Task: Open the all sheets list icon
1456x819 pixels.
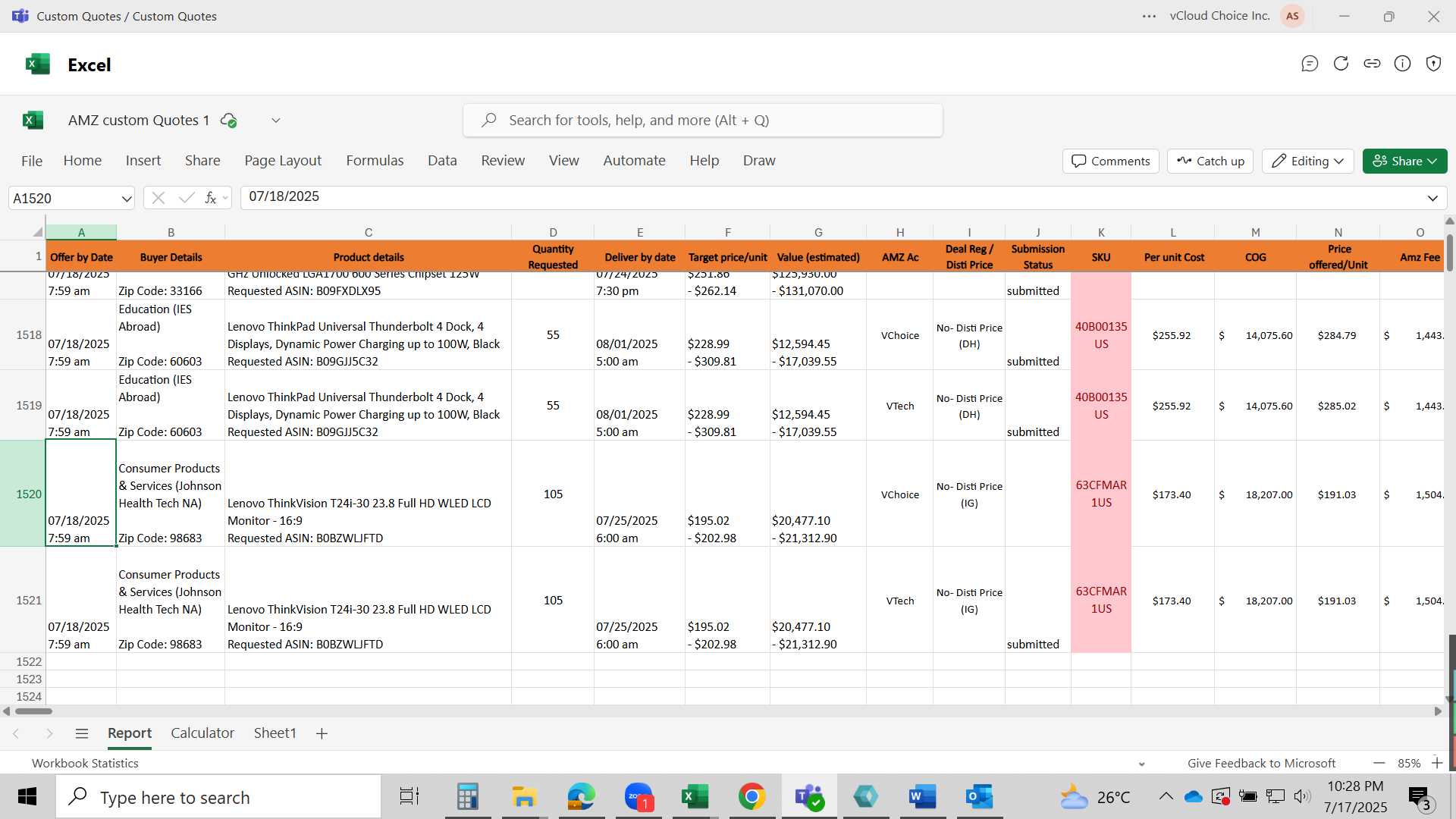Action: click(82, 733)
